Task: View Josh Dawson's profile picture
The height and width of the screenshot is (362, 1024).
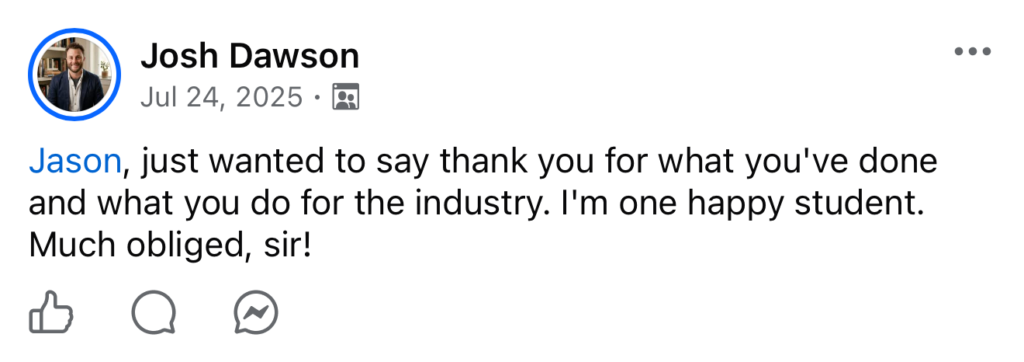Action: tap(74, 74)
